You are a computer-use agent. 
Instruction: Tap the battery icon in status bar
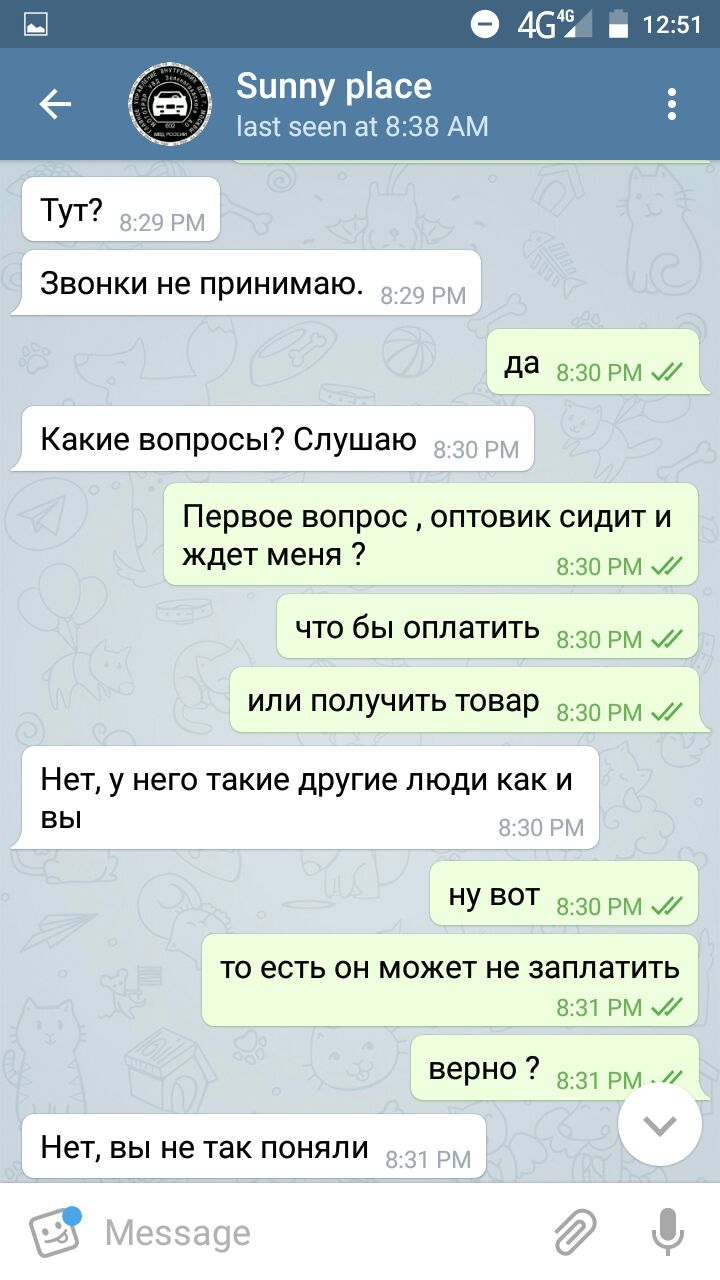tap(619, 24)
